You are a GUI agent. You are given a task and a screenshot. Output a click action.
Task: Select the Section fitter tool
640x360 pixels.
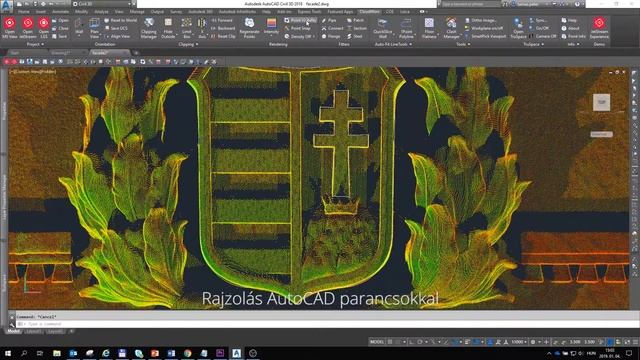pos(357,28)
